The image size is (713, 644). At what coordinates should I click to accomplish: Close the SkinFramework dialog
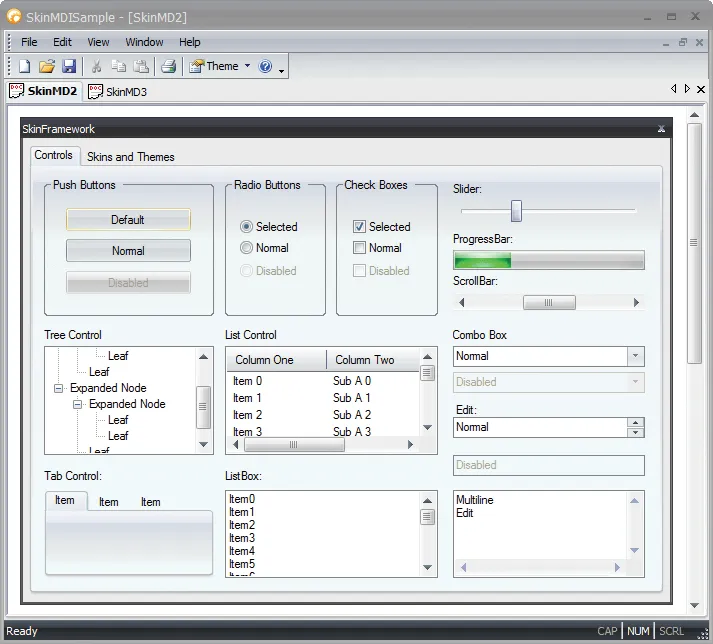point(662,129)
